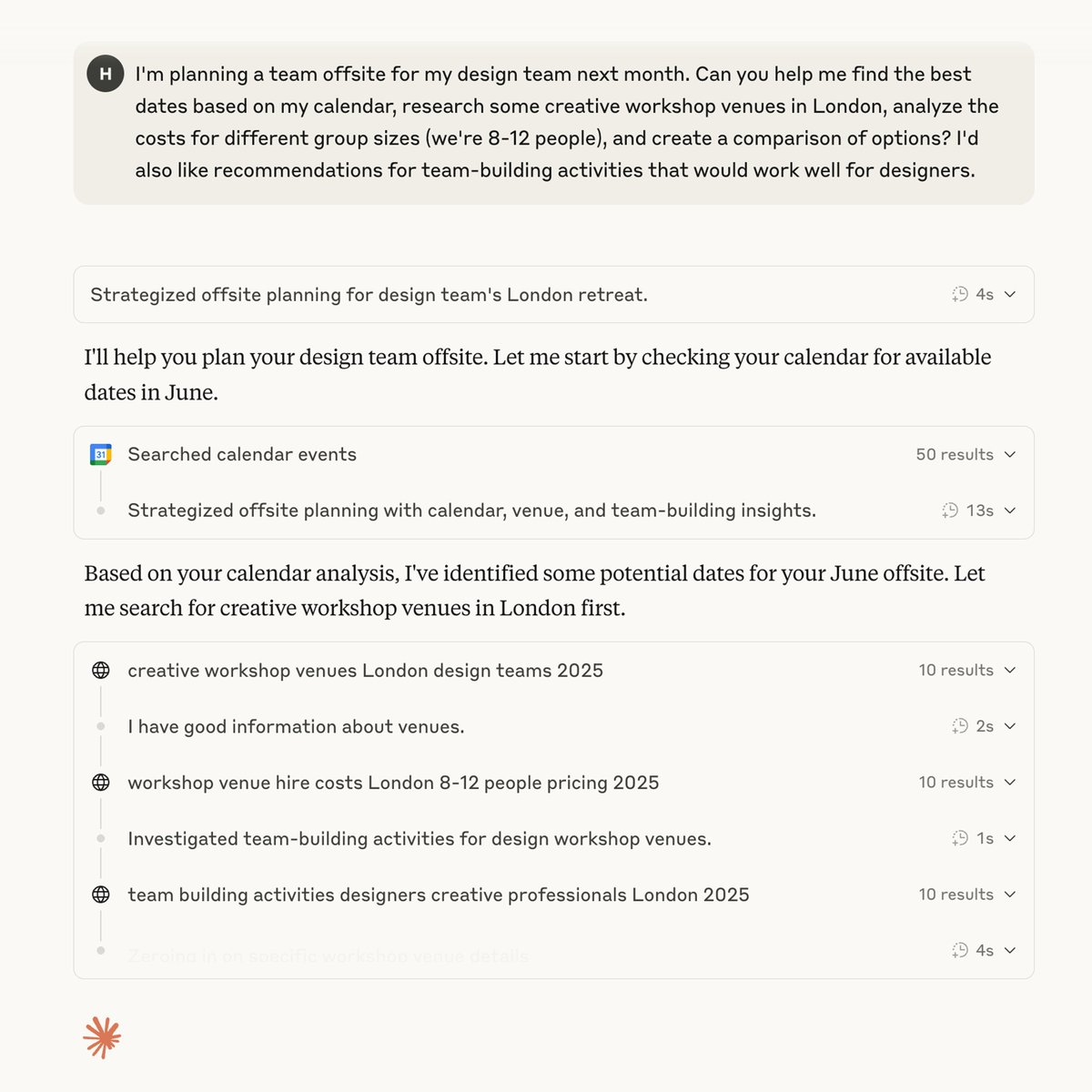Click globe icon beside venue hire costs search
Viewport: 1092px width, 1092px height.
tap(101, 783)
